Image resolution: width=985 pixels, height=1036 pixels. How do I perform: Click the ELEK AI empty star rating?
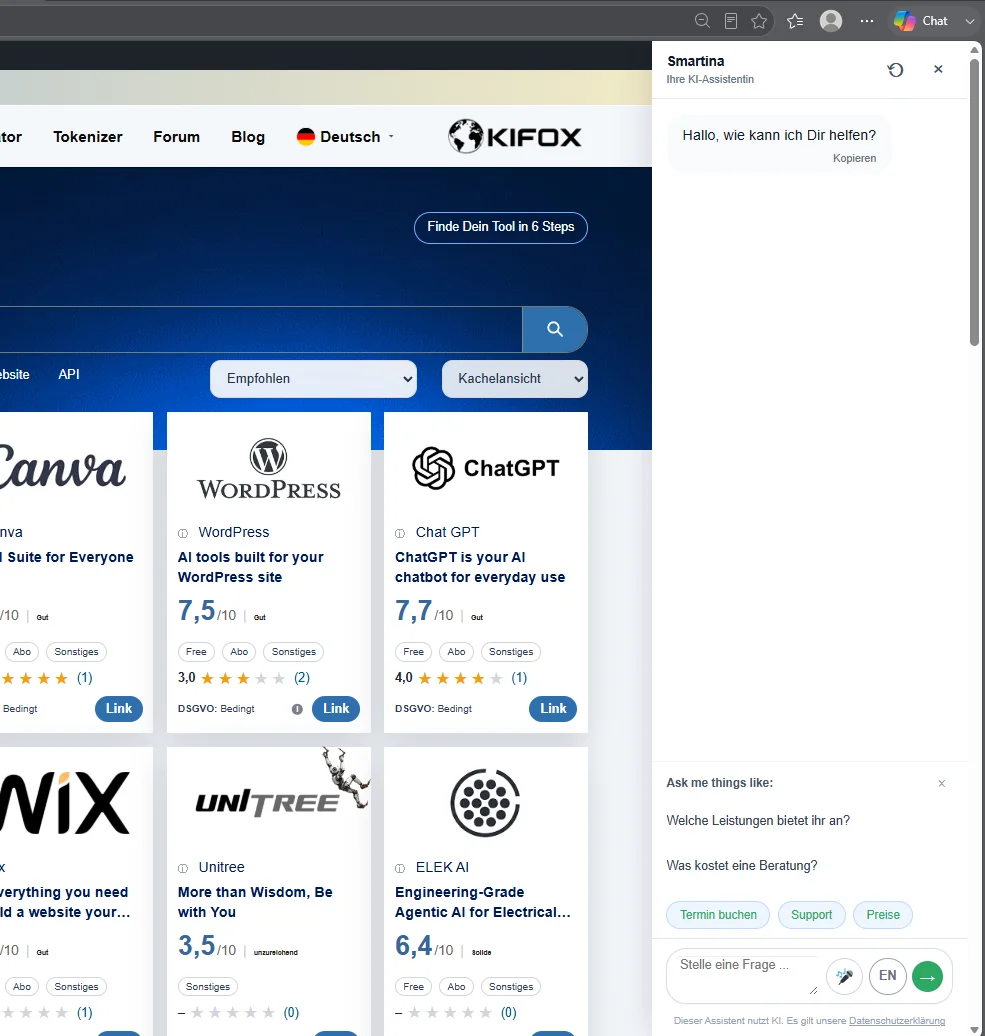pyautogui.click(x=450, y=1013)
